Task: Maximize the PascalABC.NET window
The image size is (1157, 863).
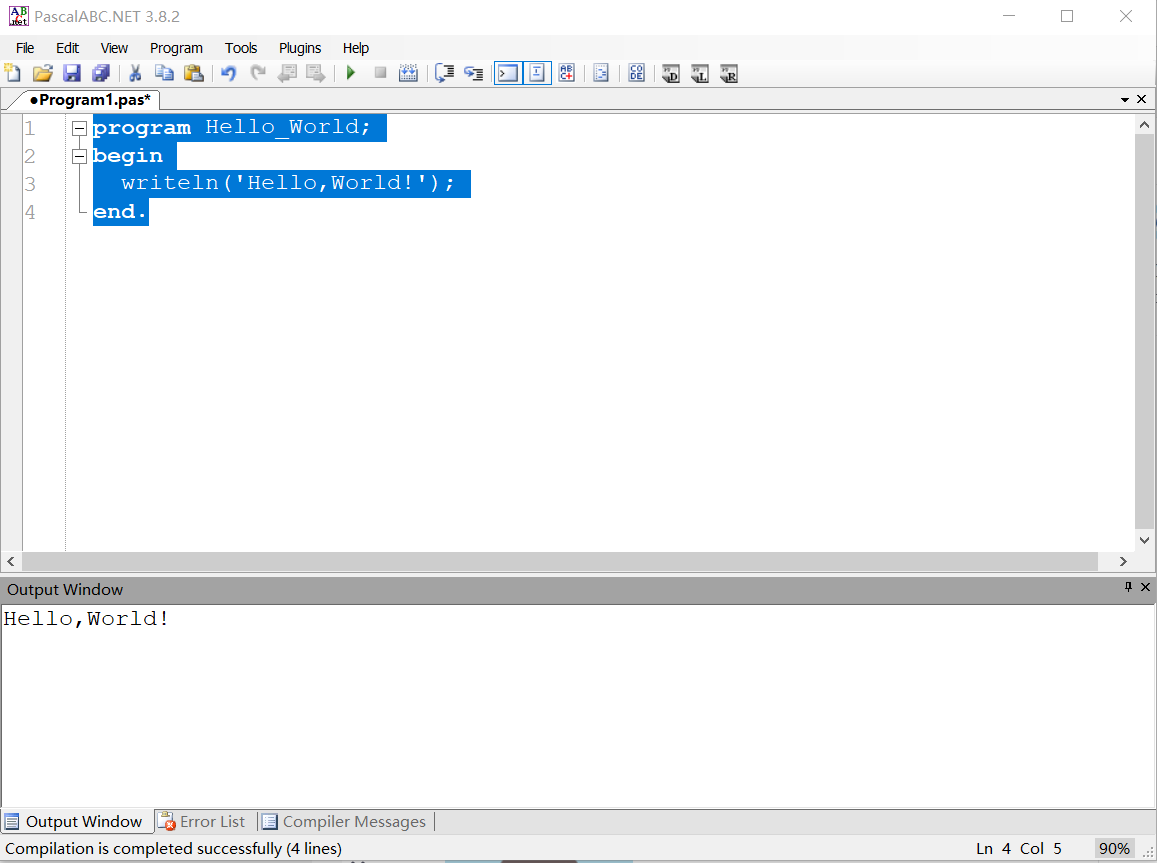Action: [1067, 16]
